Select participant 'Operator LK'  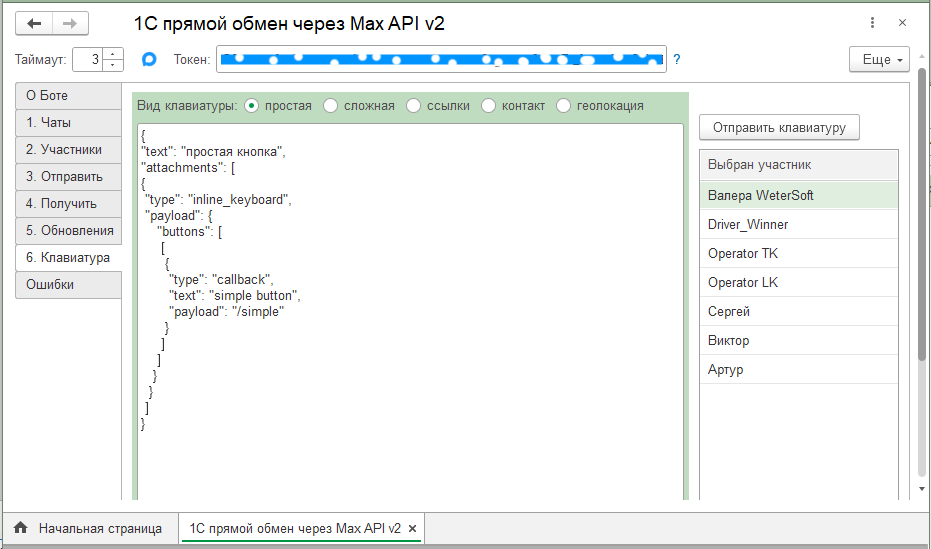(x=799, y=283)
